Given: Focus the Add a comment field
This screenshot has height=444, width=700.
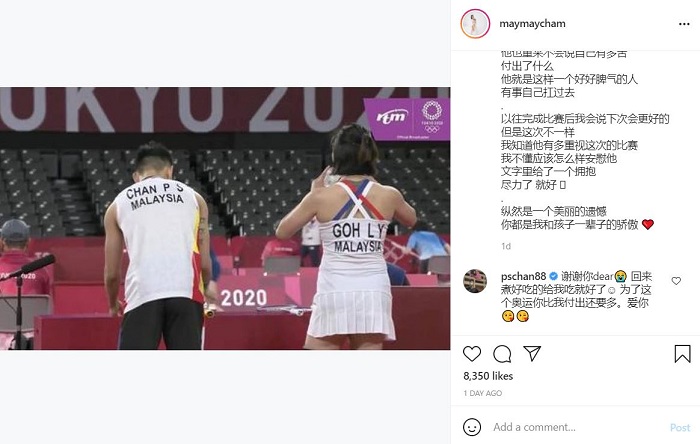Looking at the screenshot, I should pos(576,427).
